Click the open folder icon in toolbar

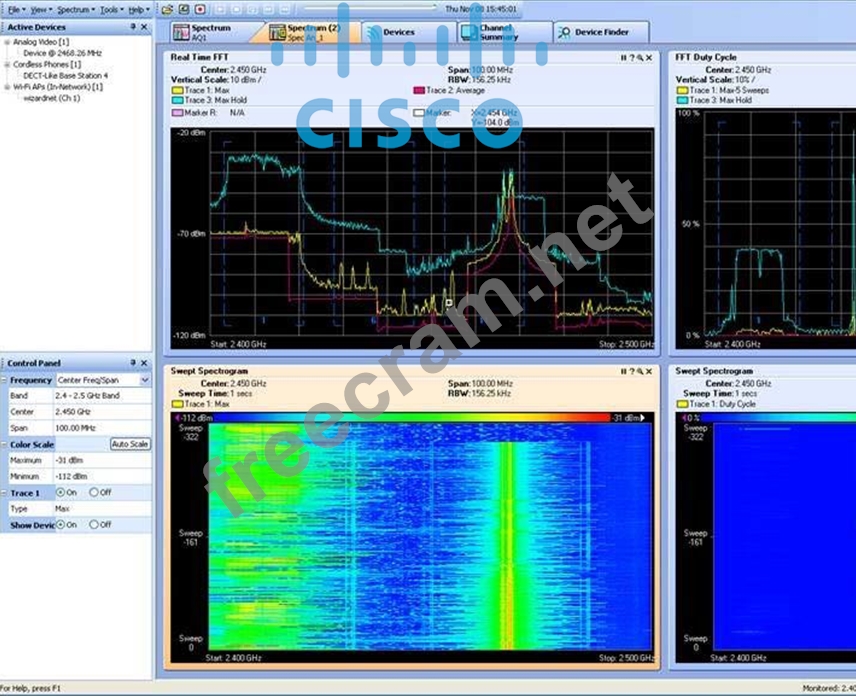click(x=168, y=9)
